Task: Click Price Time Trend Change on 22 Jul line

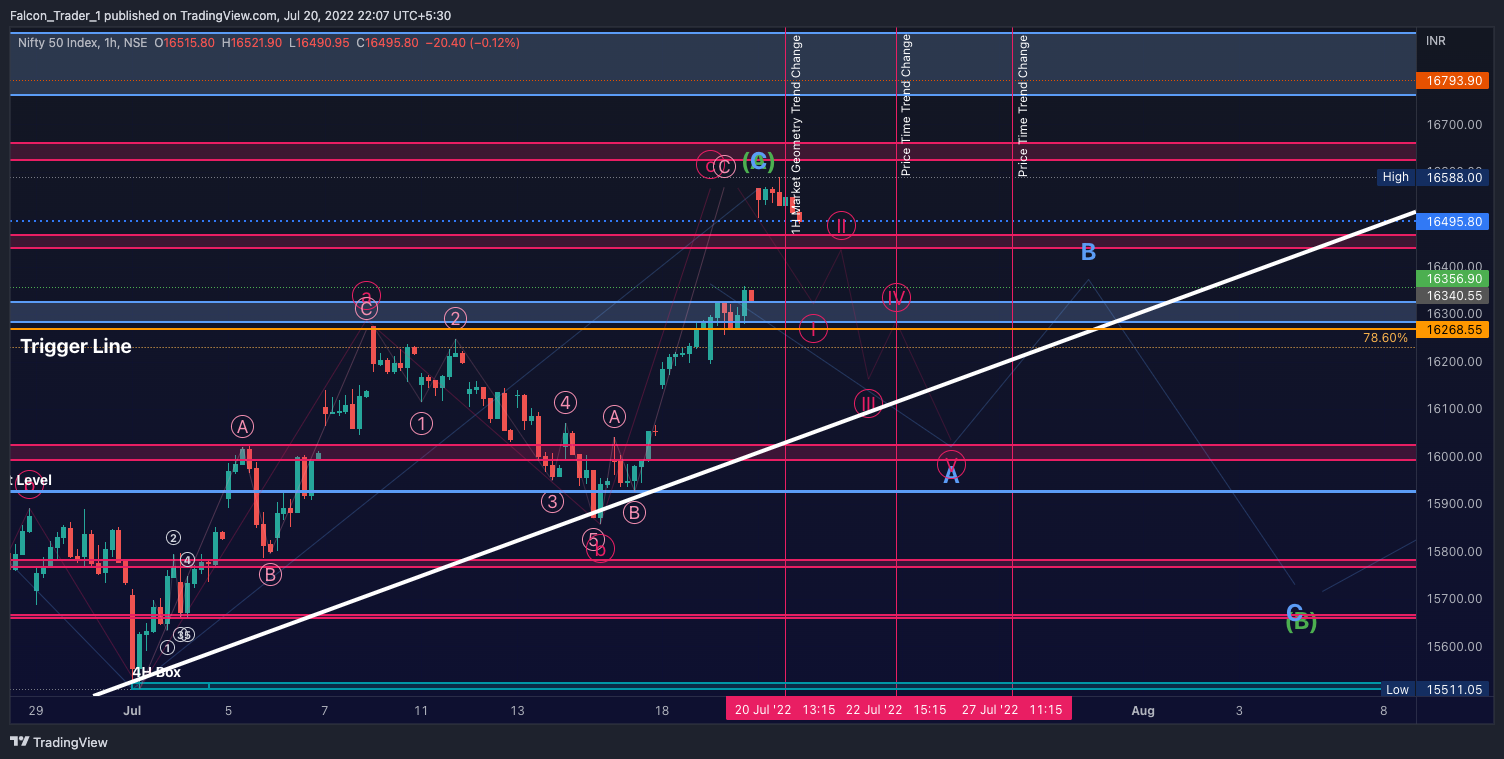Action: (x=906, y=105)
